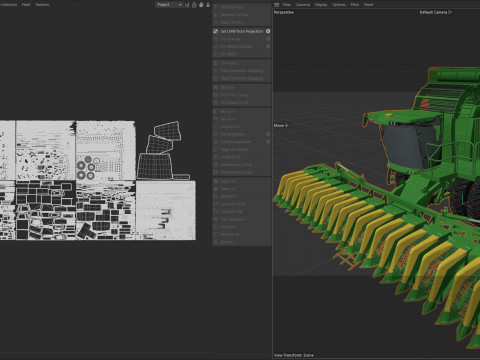480x360 pixels.
Task: Open the viewport Options menu
Action: tap(339, 5)
